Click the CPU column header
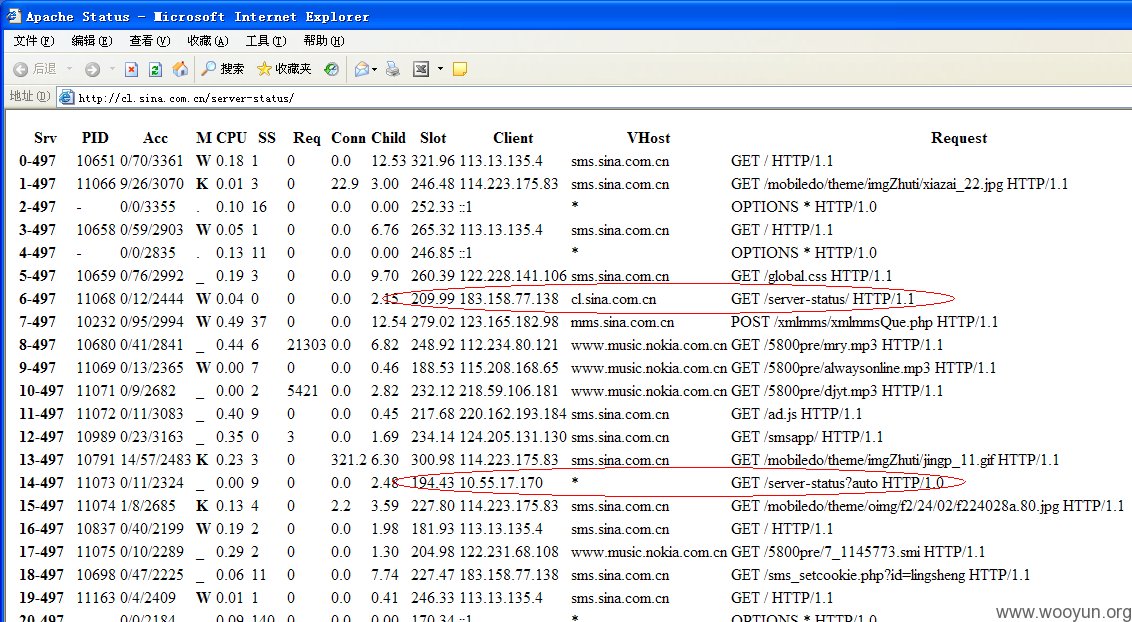The width and height of the screenshot is (1132, 622). tap(232, 138)
